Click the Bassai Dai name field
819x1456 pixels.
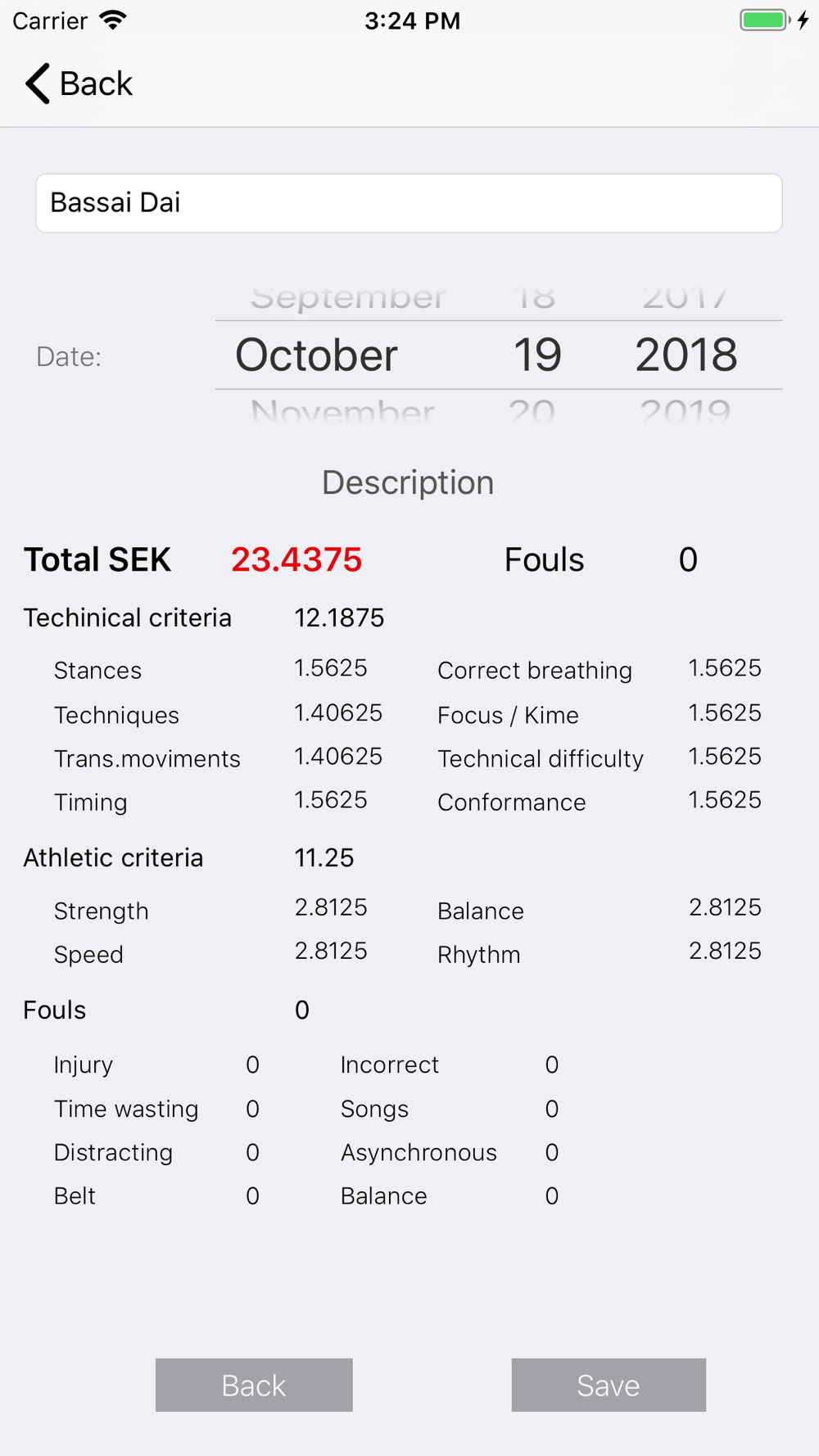[x=409, y=203]
